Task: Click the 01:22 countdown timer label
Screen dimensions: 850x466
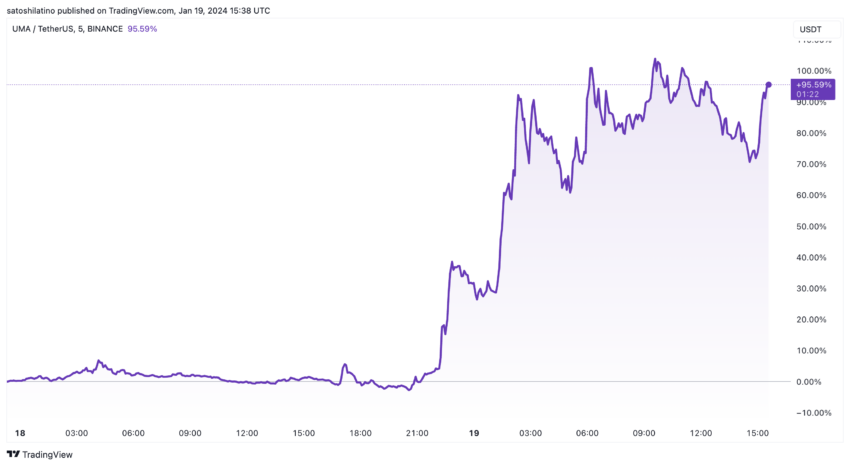Action: tap(807, 94)
